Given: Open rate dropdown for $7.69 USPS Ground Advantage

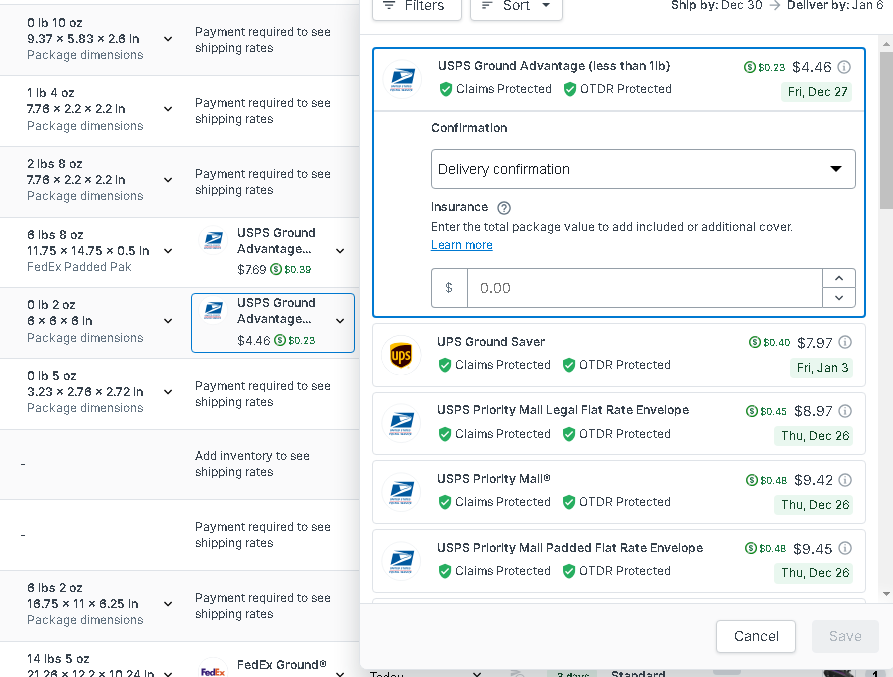Looking at the screenshot, I should point(340,251).
